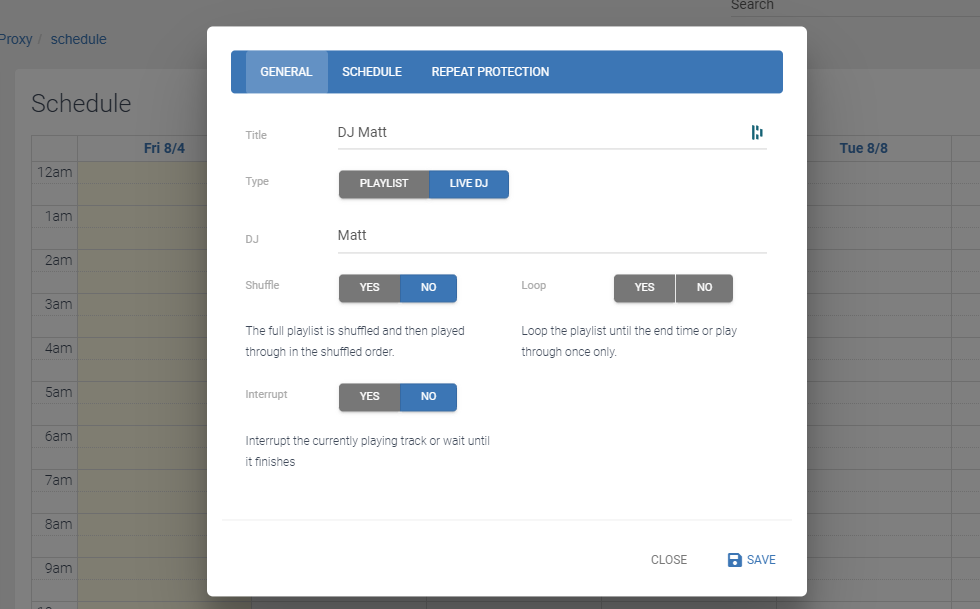Set Shuffle to NO
Viewport: 980px width, 609px height.
[428, 288]
